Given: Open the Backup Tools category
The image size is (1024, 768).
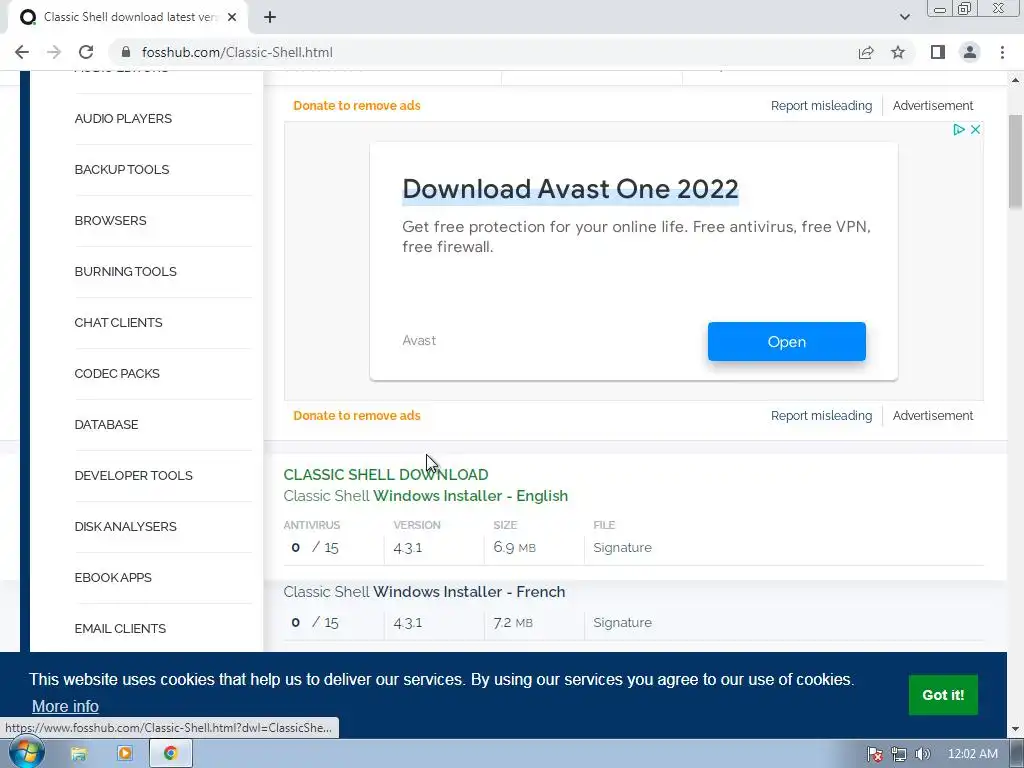Looking at the screenshot, I should pyautogui.click(x=121, y=170).
